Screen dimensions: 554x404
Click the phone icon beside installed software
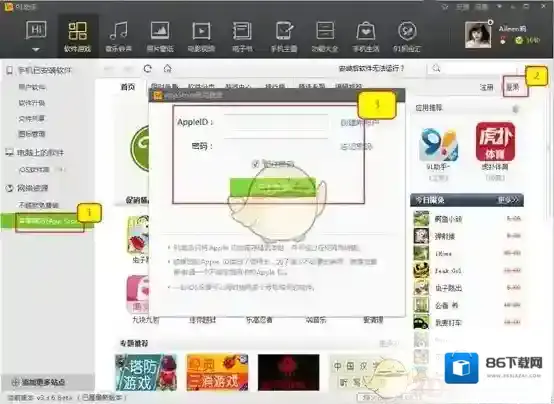pyautogui.click(x=10, y=70)
